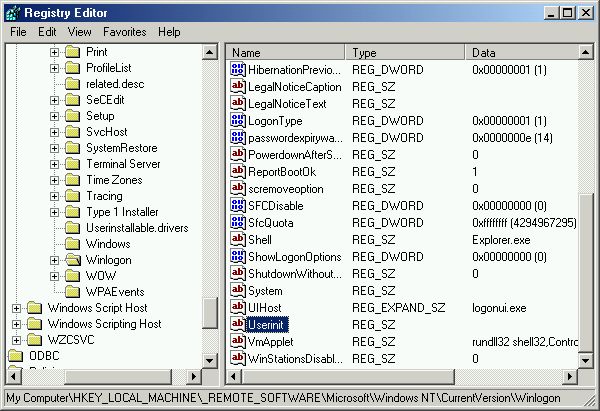
Task: Select the Userinstallable.drivers key
Action: click(x=137, y=228)
